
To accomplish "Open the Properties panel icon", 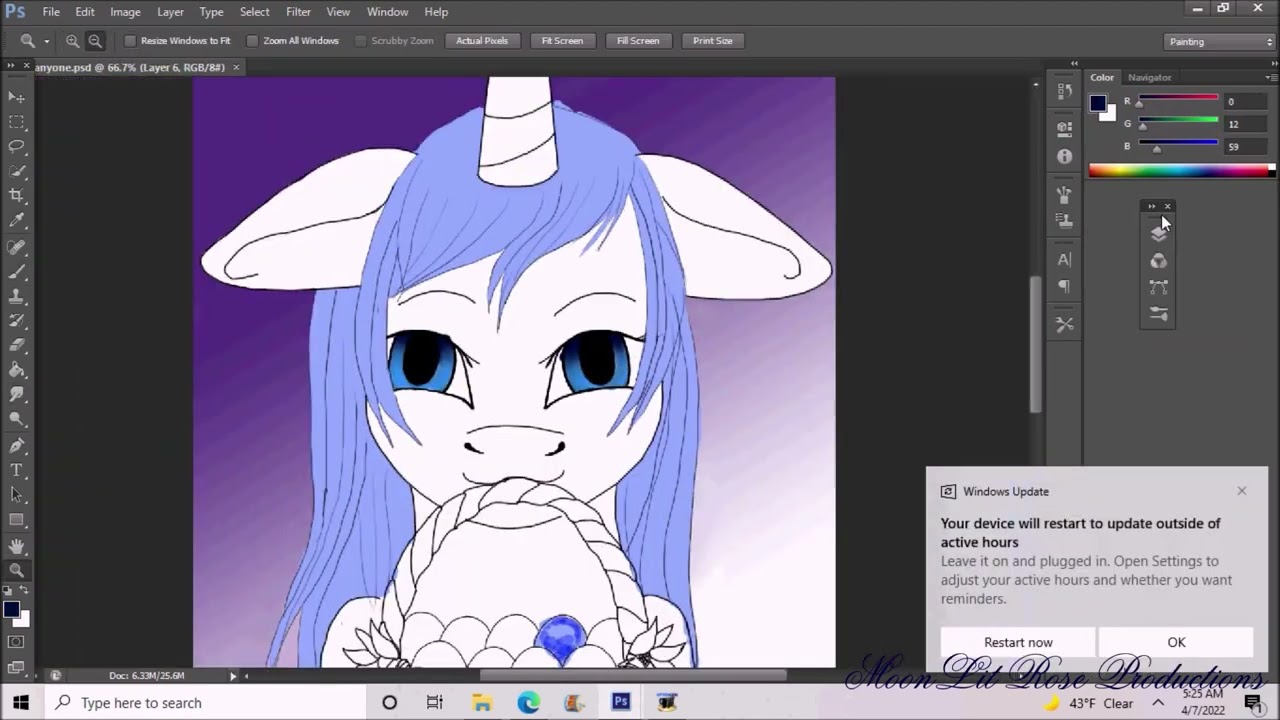I will (x=1064, y=127).
